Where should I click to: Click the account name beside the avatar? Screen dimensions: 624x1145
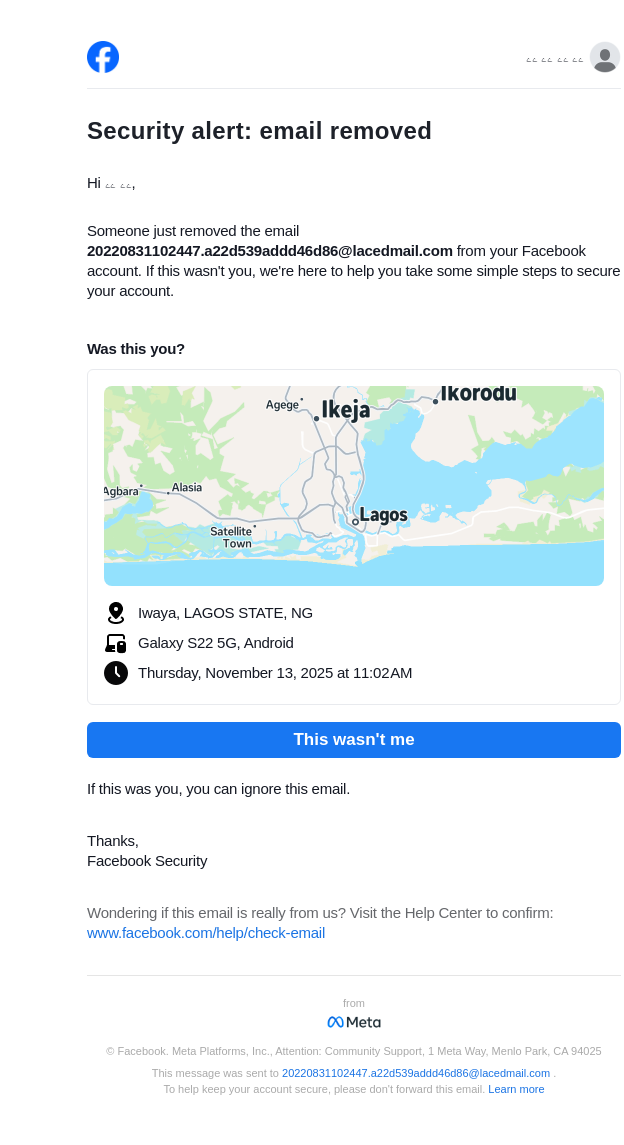554,60
